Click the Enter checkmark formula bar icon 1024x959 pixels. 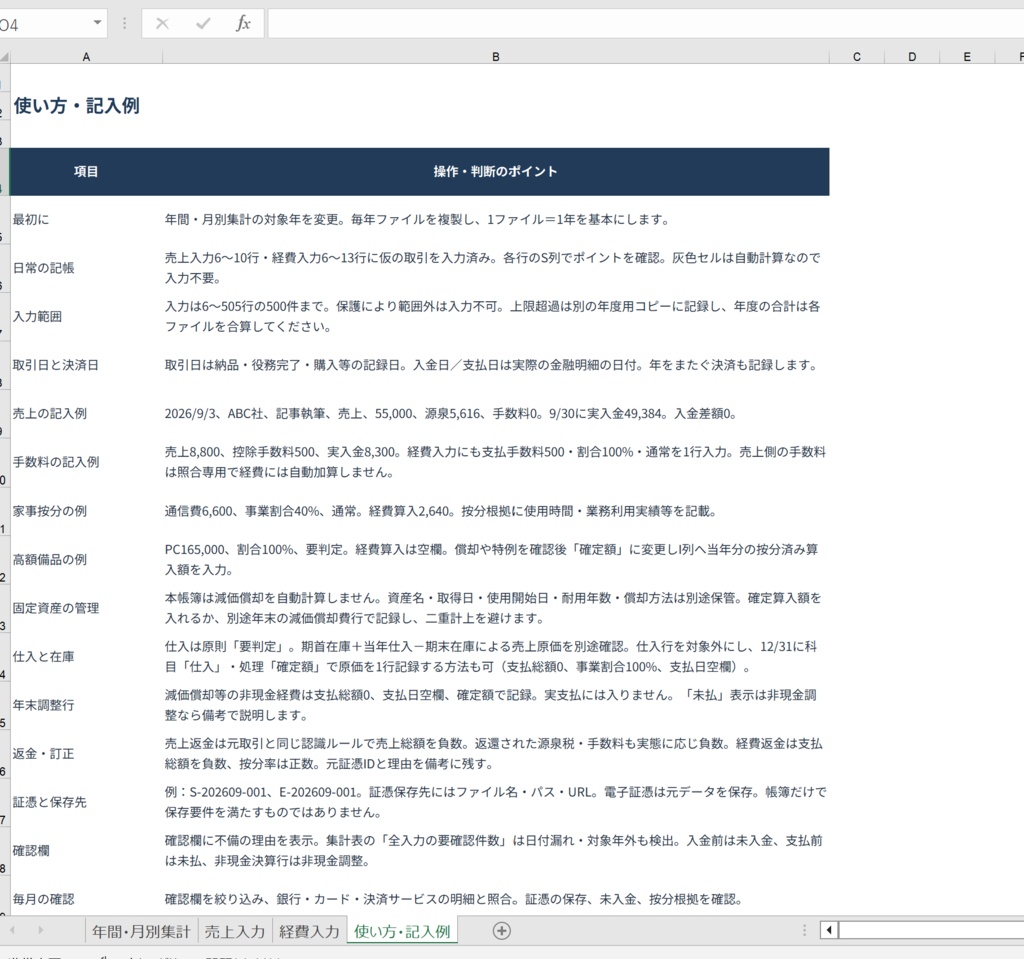point(203,24)
